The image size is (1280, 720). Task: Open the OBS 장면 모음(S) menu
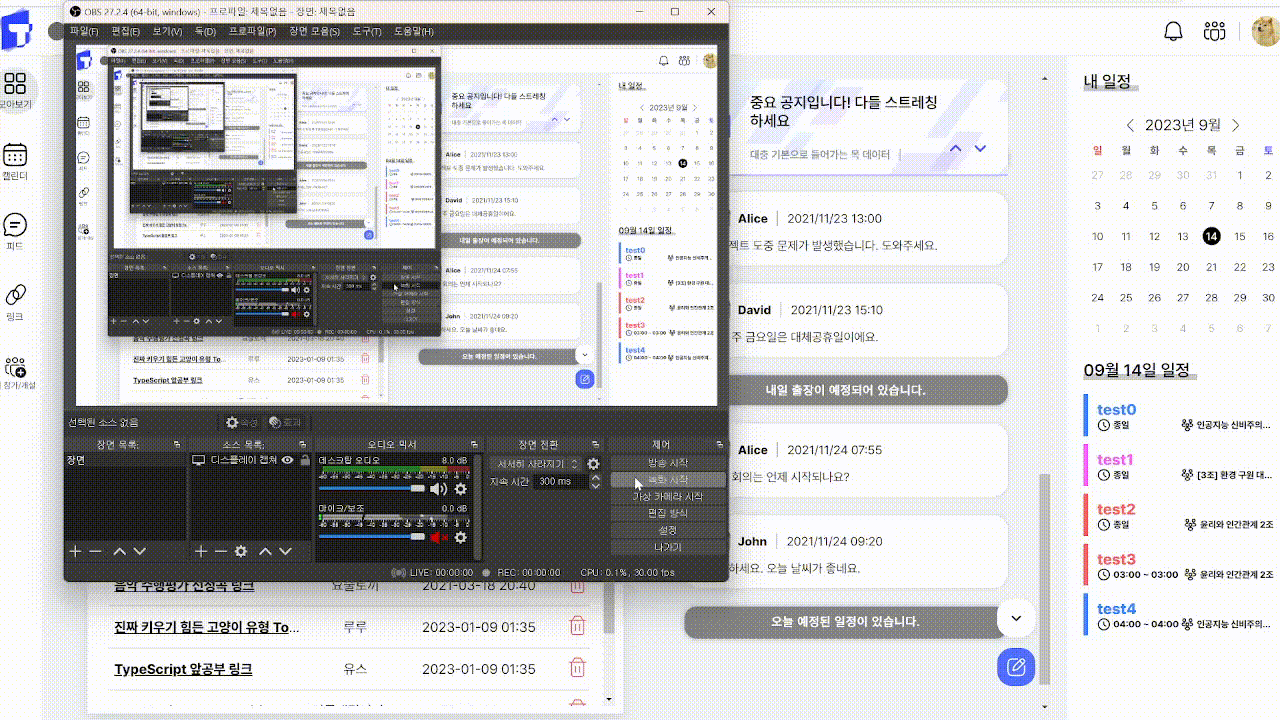pyautogui.click(x=315, y=32)
